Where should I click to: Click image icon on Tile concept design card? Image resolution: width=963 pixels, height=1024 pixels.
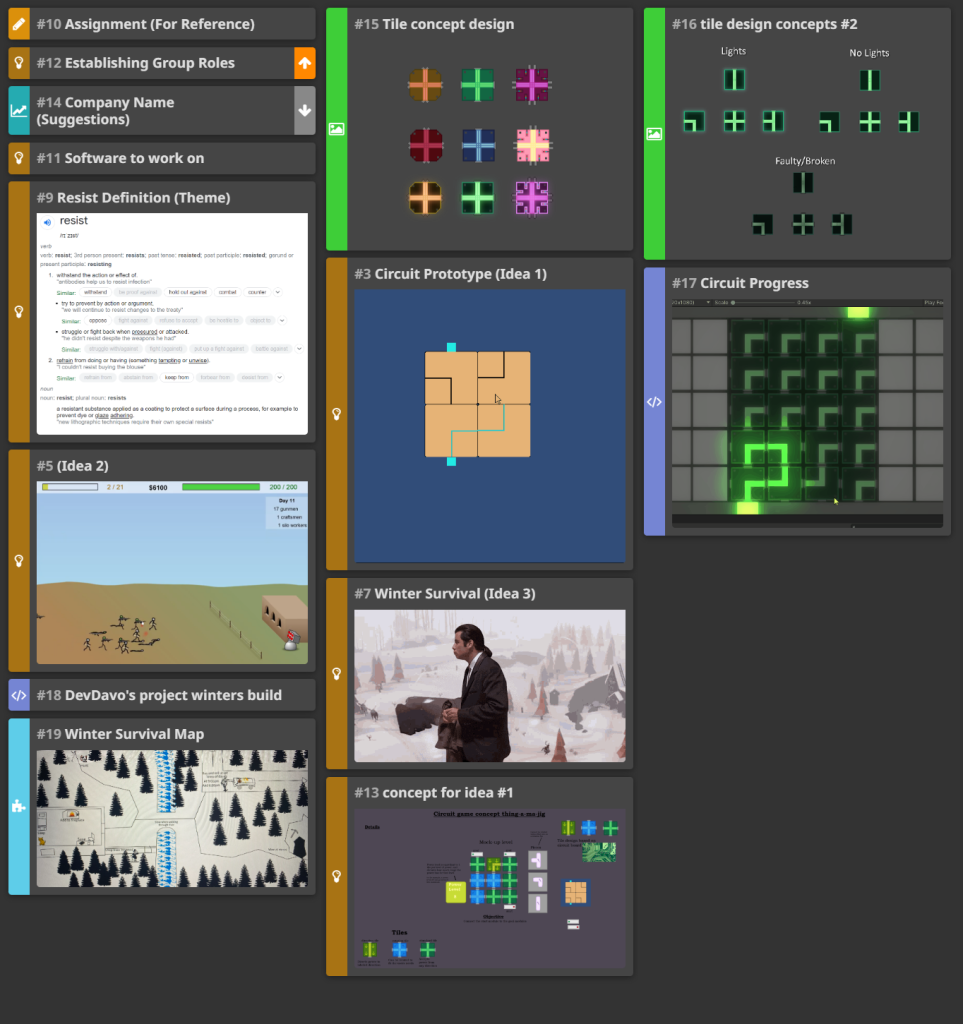337,129
